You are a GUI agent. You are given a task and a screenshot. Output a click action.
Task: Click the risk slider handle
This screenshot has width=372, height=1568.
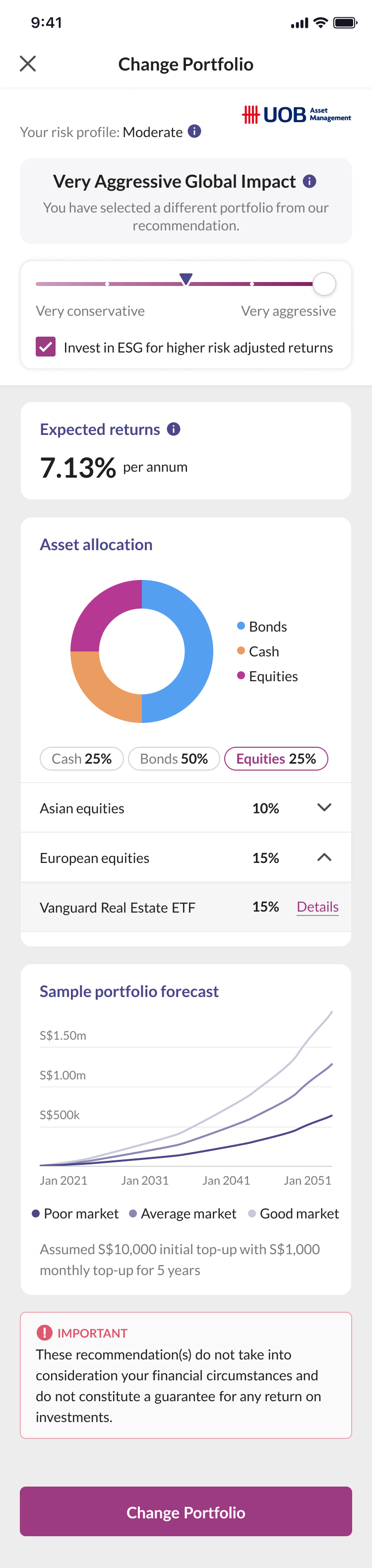324,284
